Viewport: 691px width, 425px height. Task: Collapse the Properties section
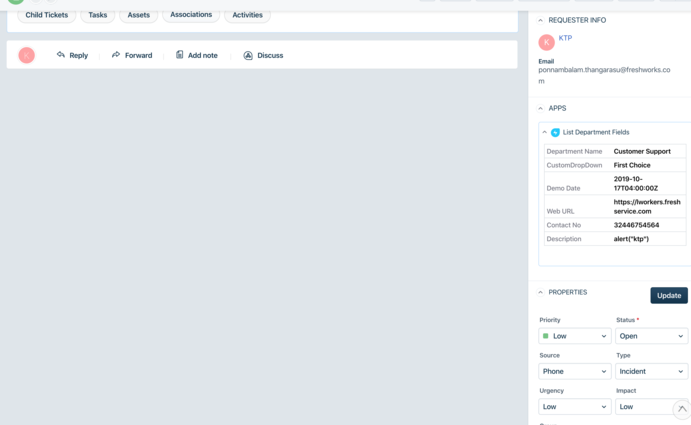[540, 292]
